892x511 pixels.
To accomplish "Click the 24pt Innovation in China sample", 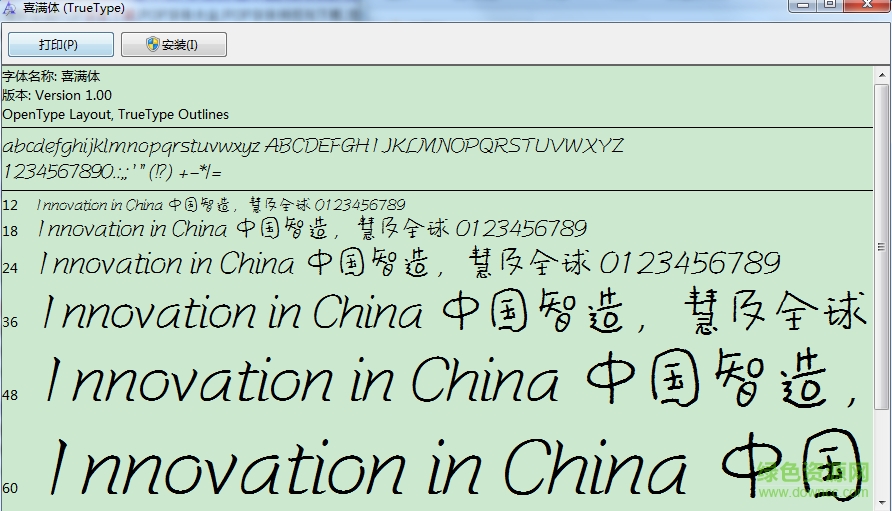I will (410, 263).
